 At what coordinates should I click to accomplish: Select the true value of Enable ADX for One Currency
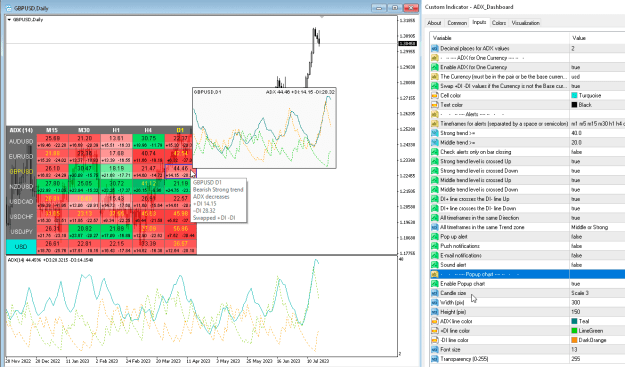576,67
